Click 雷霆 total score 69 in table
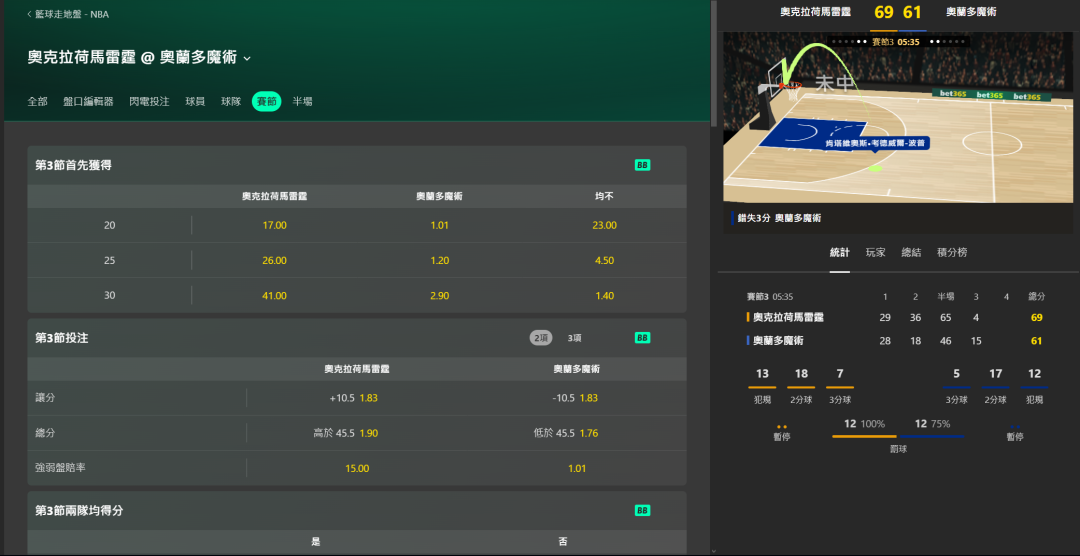Viewport: 1080px width, 556px height. click(1037, 318)
